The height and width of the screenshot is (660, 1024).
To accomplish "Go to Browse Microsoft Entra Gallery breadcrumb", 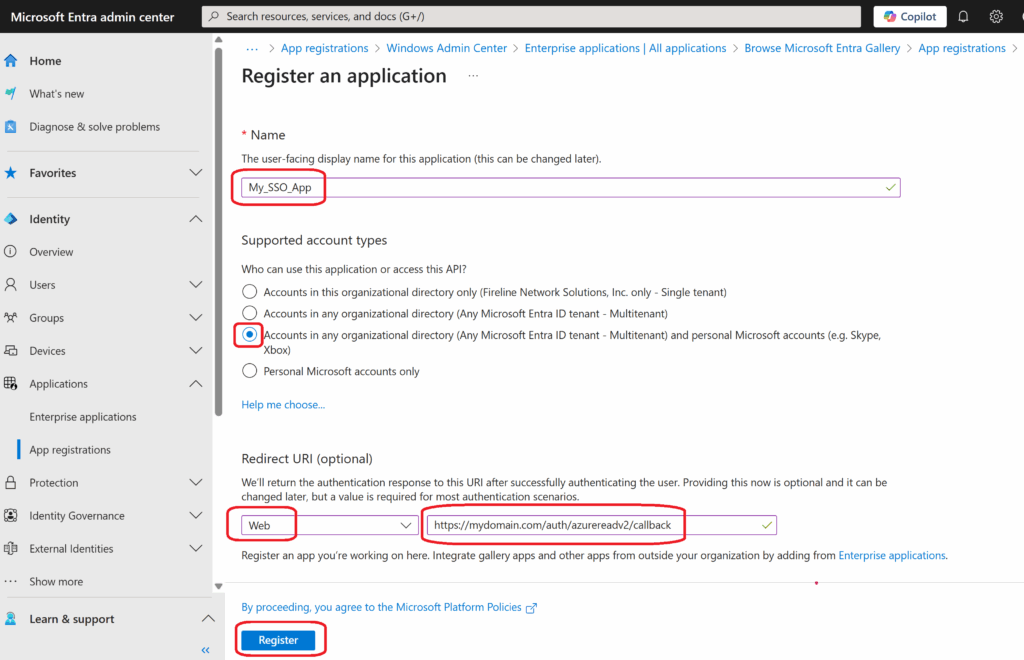I will click(822, 48).
